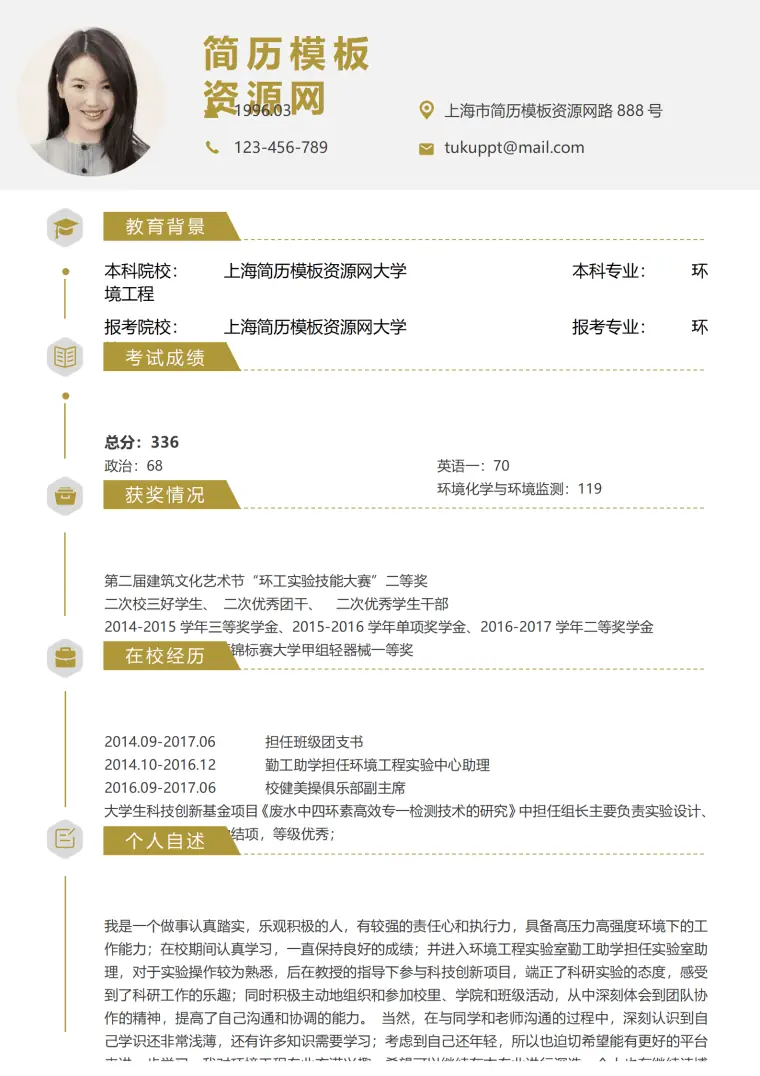Click the phone handset icon
The image size is (760, 1076).
point(213,147)
